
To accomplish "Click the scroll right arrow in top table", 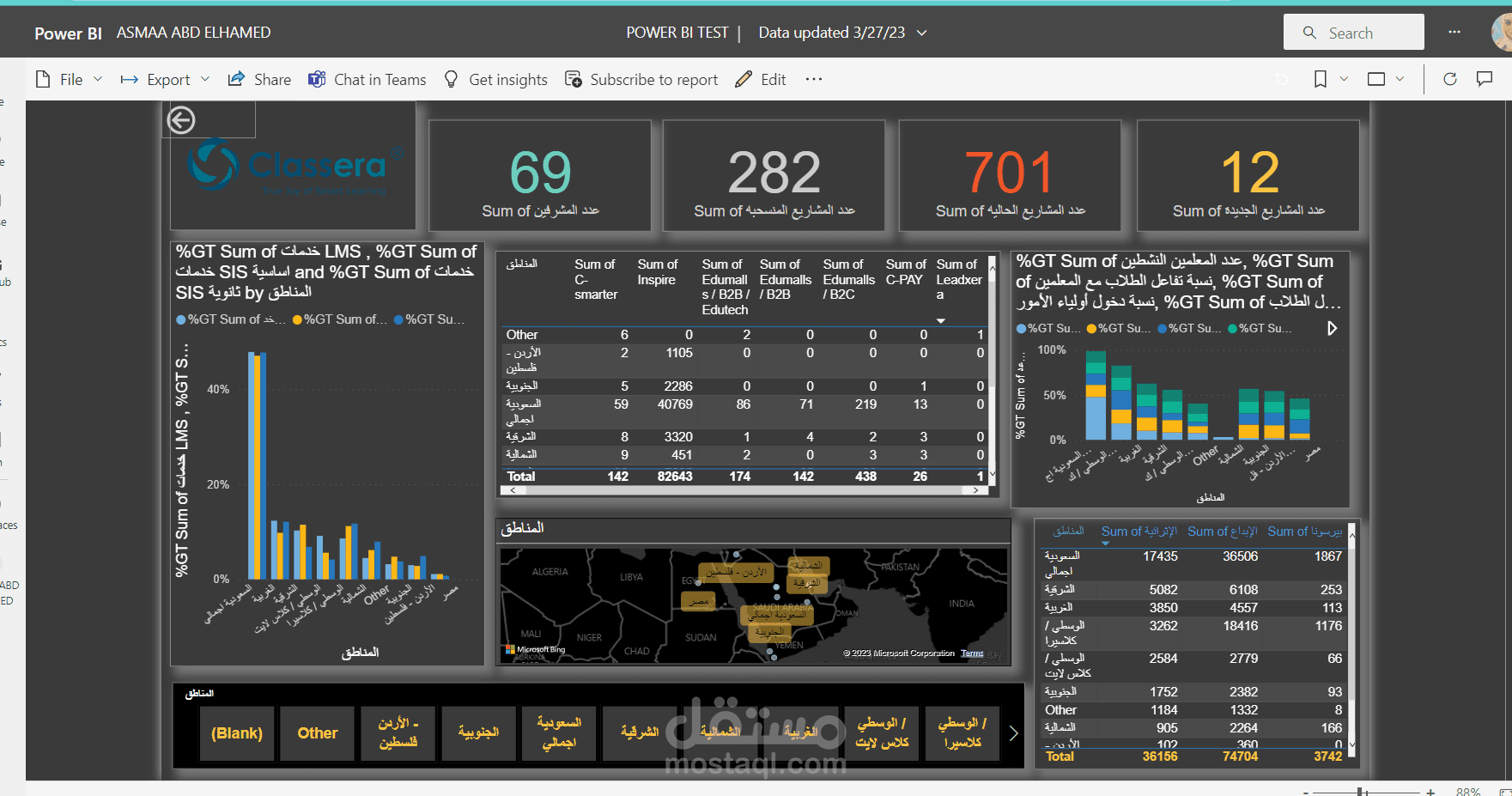I will click(x=975, y=490).
